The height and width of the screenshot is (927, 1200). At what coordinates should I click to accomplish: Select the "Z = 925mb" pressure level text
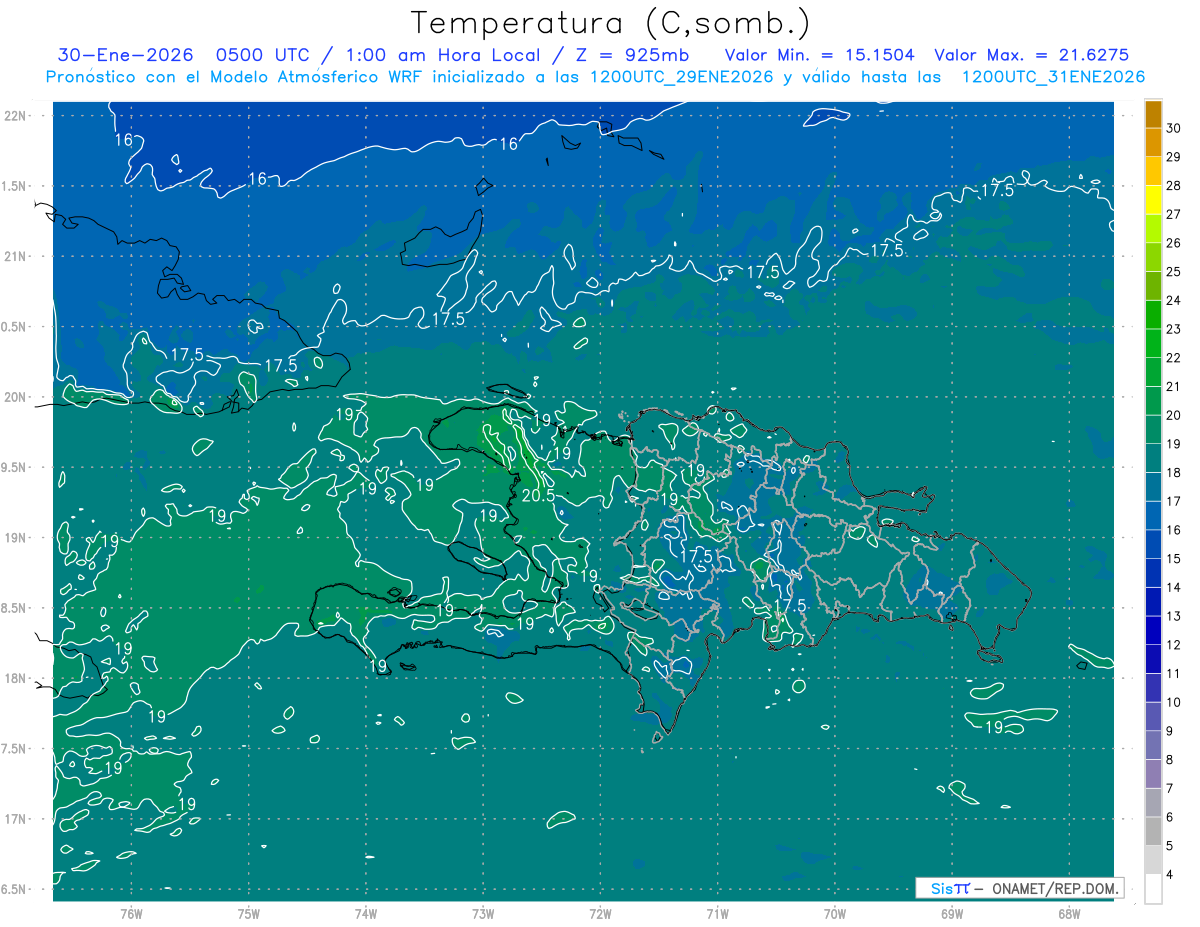pyautogui.click(x=629, y=55)
